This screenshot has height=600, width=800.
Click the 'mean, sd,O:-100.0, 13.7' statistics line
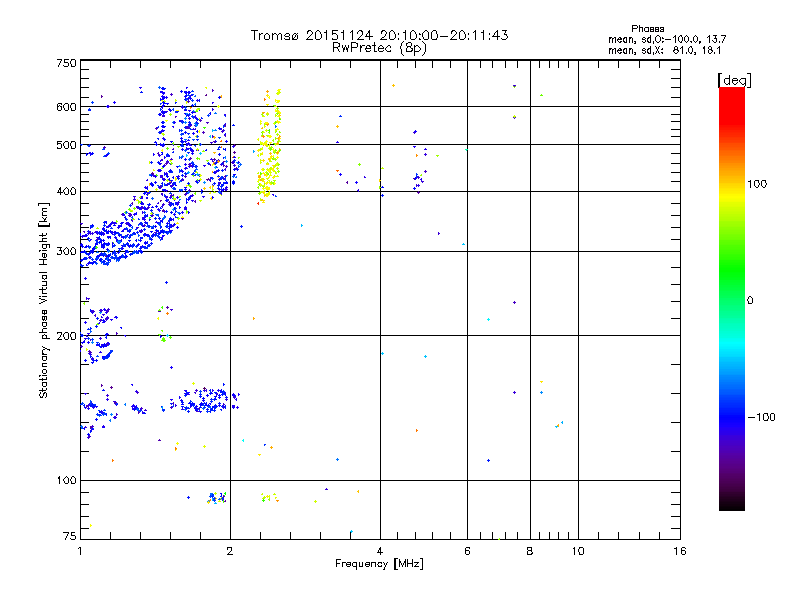[667, 39]
